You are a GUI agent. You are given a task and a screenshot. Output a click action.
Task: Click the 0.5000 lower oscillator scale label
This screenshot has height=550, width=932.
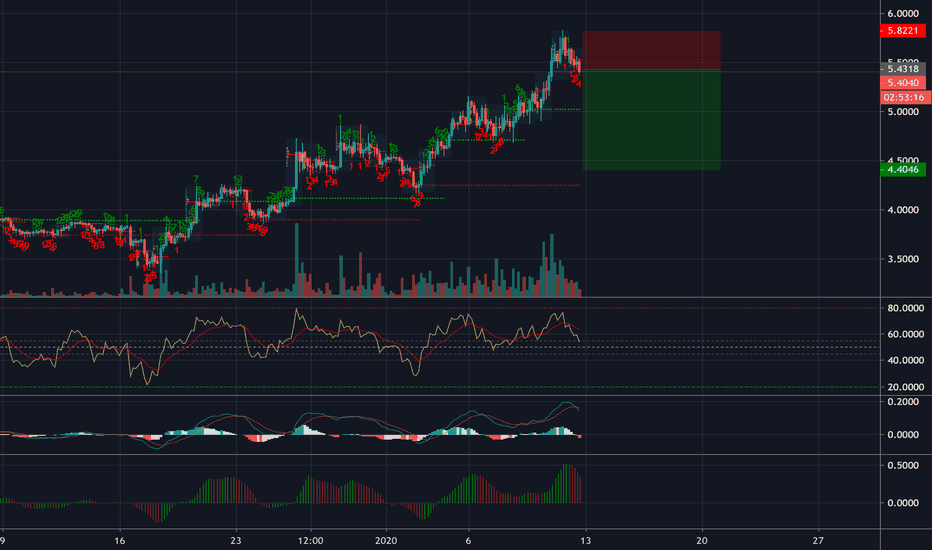(903, 466)
